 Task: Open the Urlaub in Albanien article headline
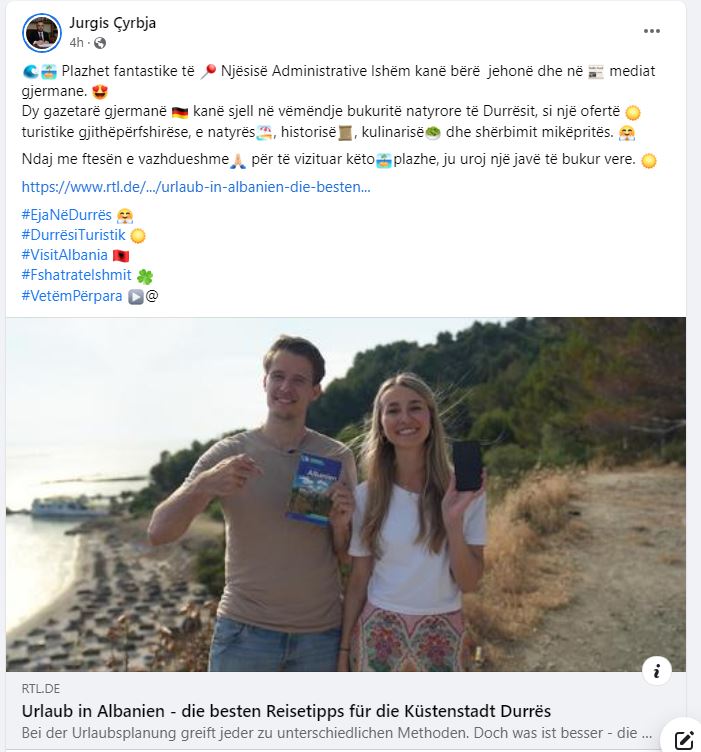pos(286,711)
